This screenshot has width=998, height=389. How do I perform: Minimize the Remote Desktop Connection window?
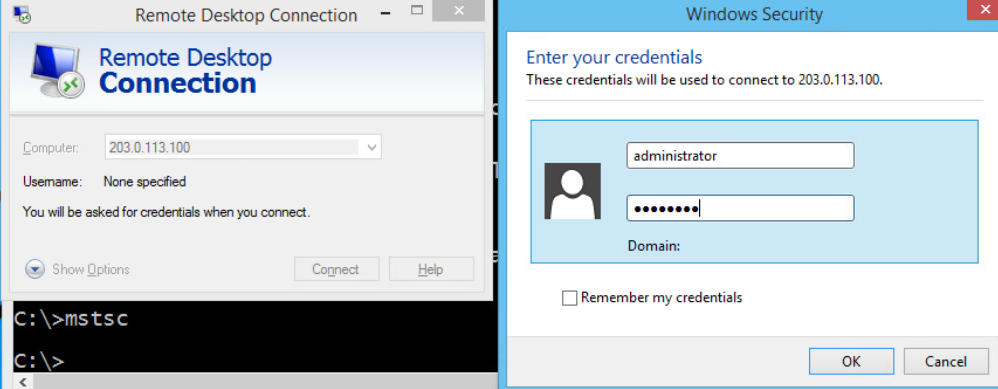383,13
